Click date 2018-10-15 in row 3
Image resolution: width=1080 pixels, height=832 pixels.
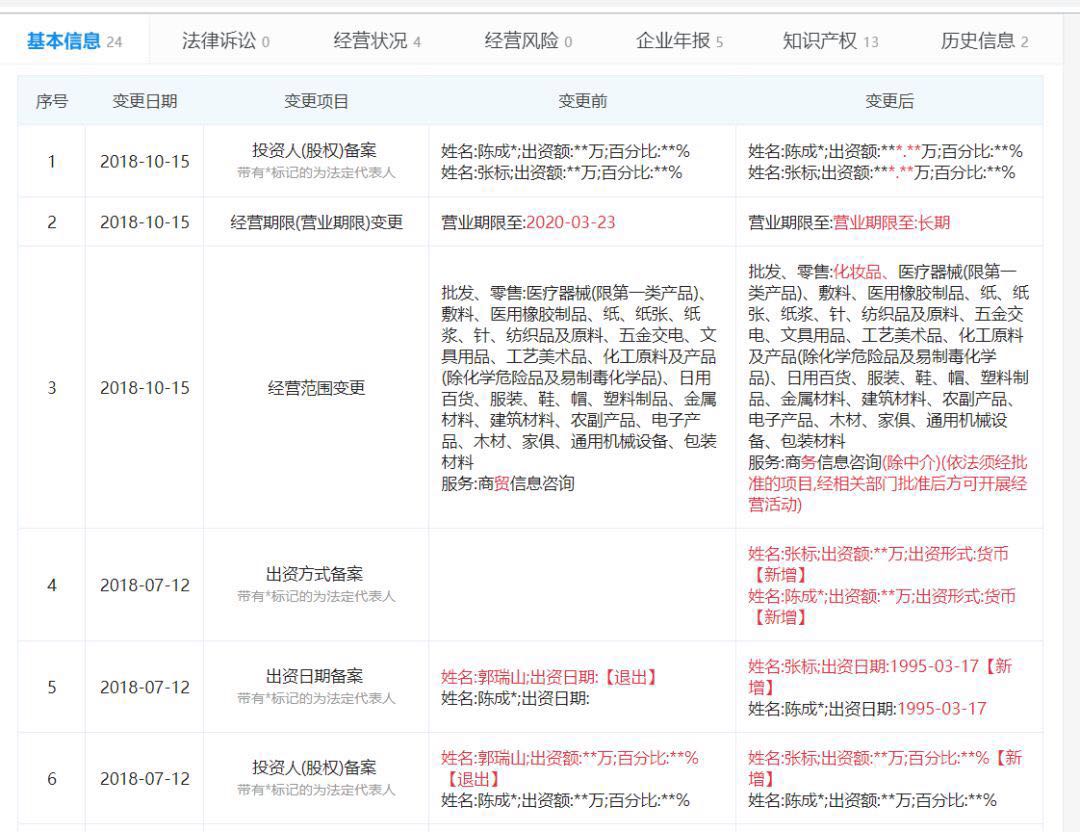(x=145, y=388)
